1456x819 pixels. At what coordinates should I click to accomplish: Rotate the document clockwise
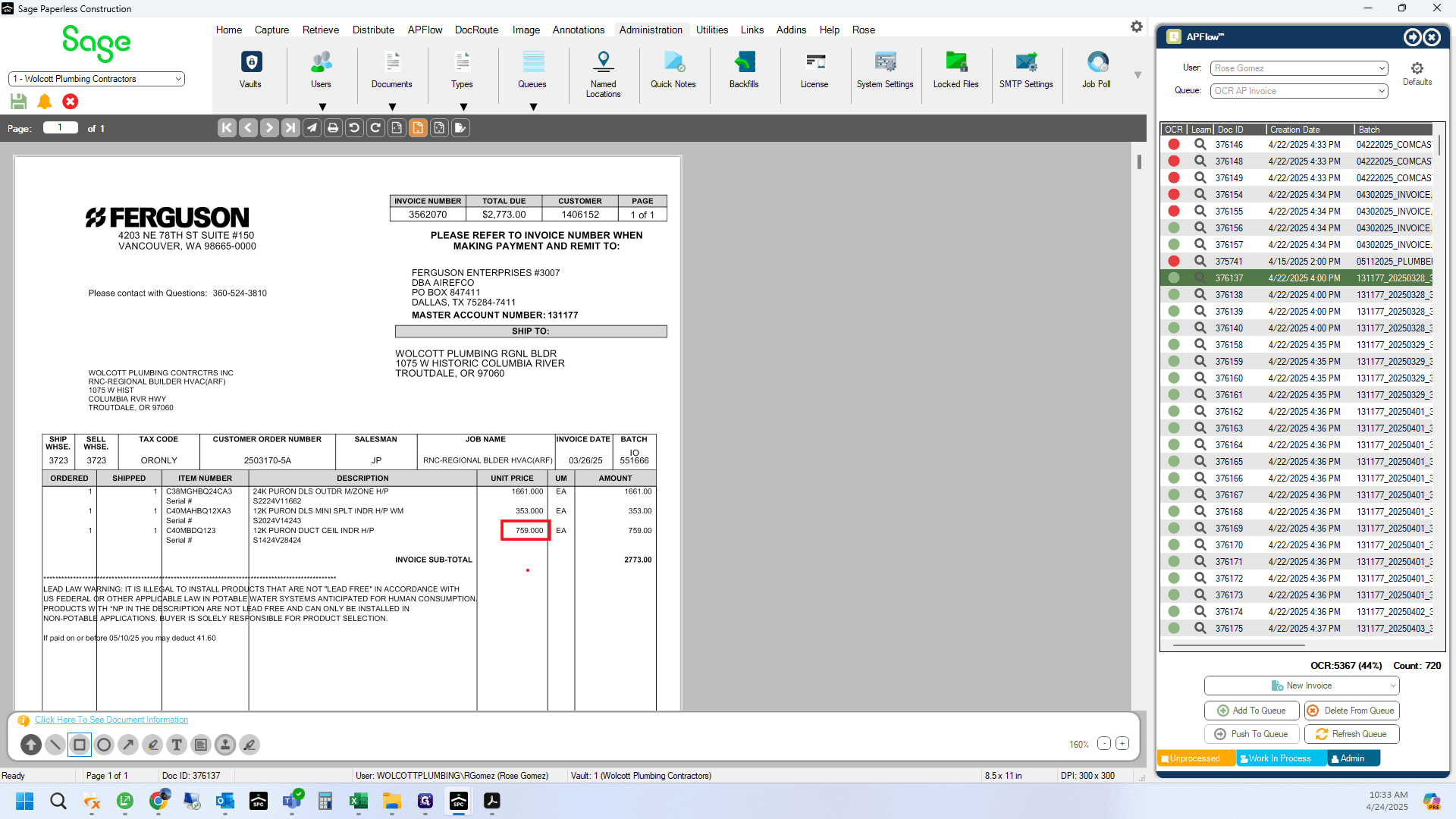(375, 128)
